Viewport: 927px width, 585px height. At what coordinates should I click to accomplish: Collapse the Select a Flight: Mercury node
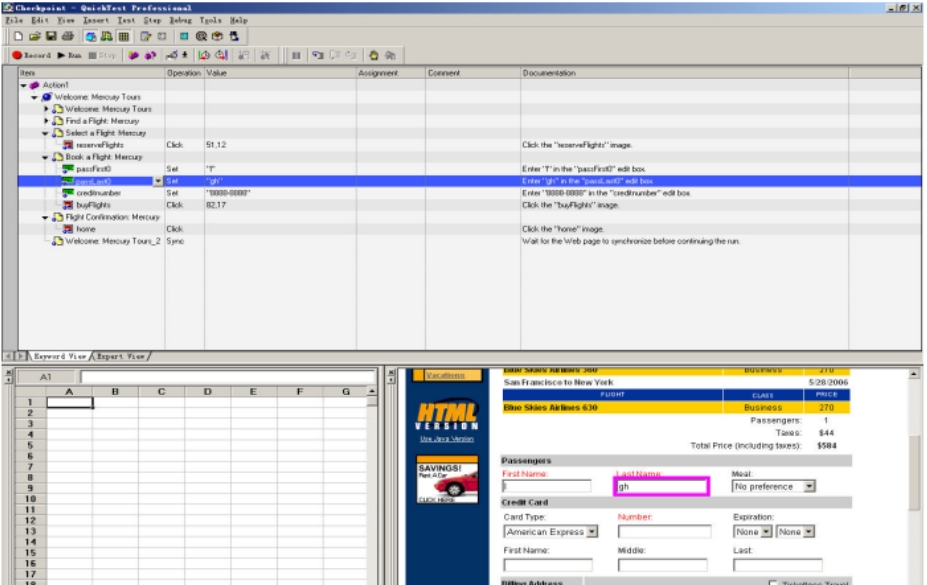click(46, 133)
